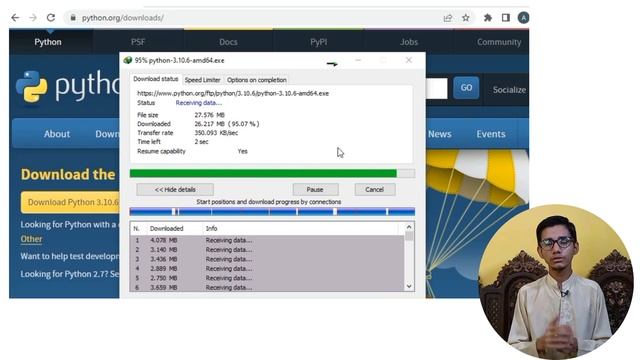The width and height of the screenshot is (640, 360).
Task: Switch to Download status tab
Action: [156, 79]
